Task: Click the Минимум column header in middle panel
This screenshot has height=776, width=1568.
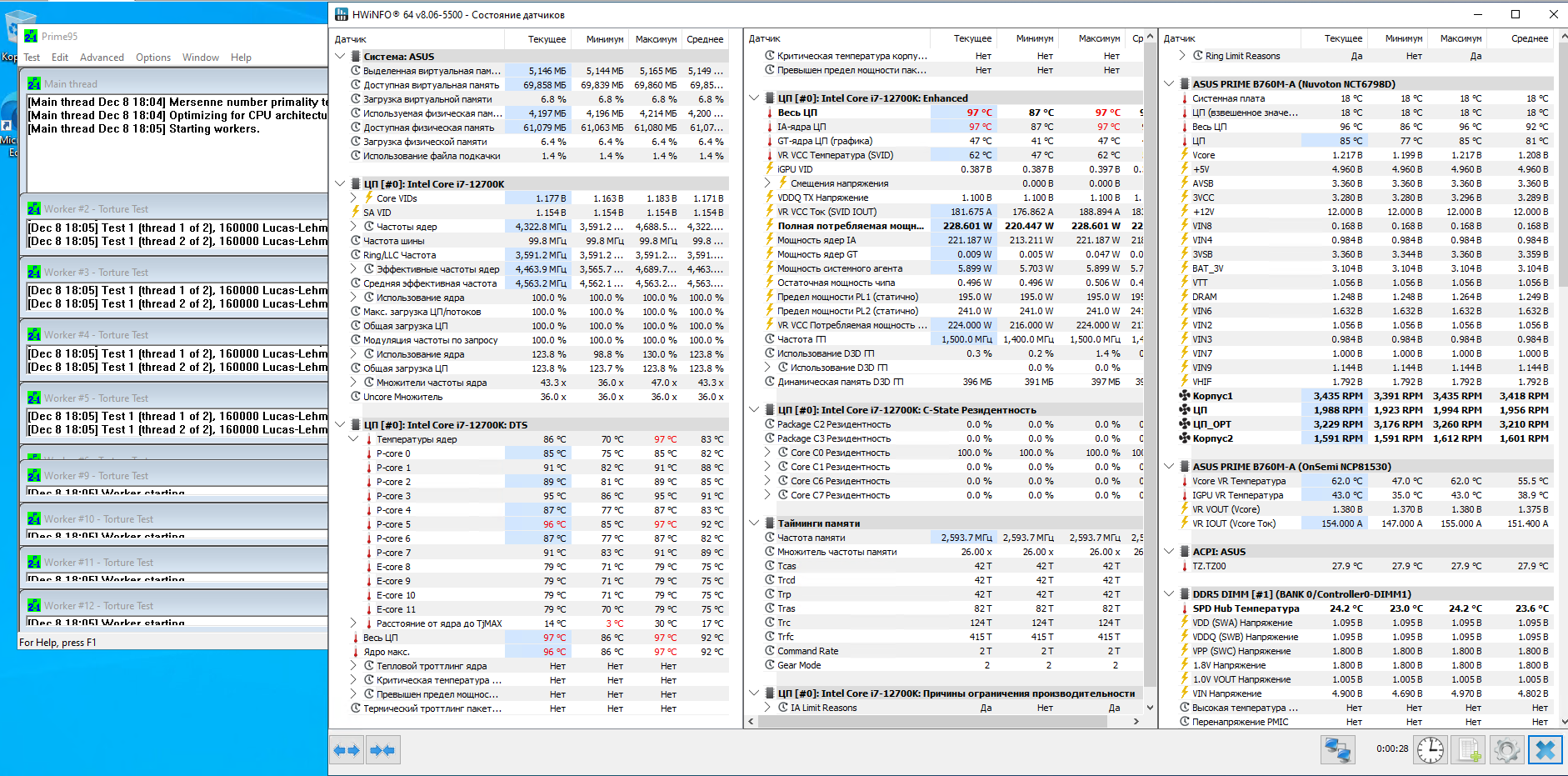Action: pos(1027,38)
